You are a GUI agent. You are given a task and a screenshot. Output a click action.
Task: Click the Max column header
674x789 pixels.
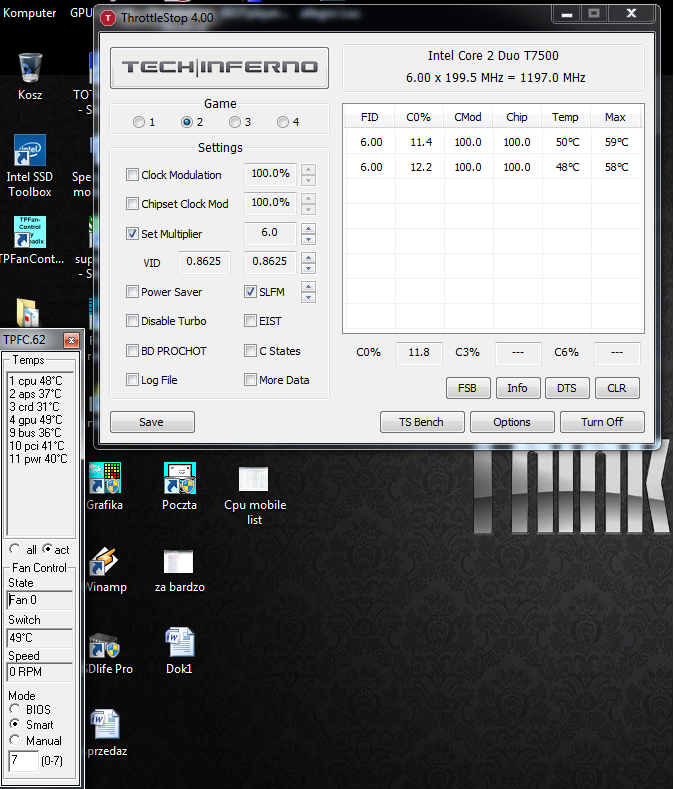pyautogui.click(x=616, y=117)
